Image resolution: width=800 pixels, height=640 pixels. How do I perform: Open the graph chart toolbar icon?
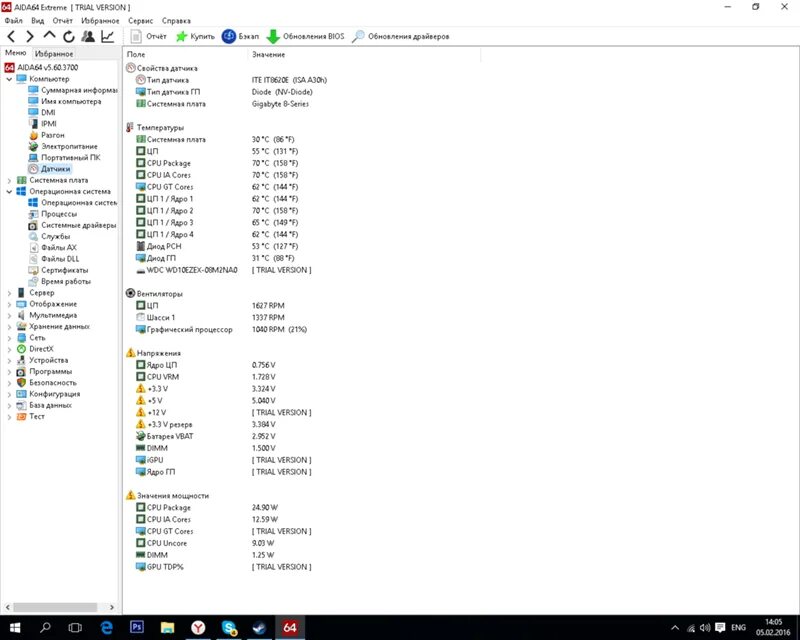pyautogui.click(x=108, y=36)
